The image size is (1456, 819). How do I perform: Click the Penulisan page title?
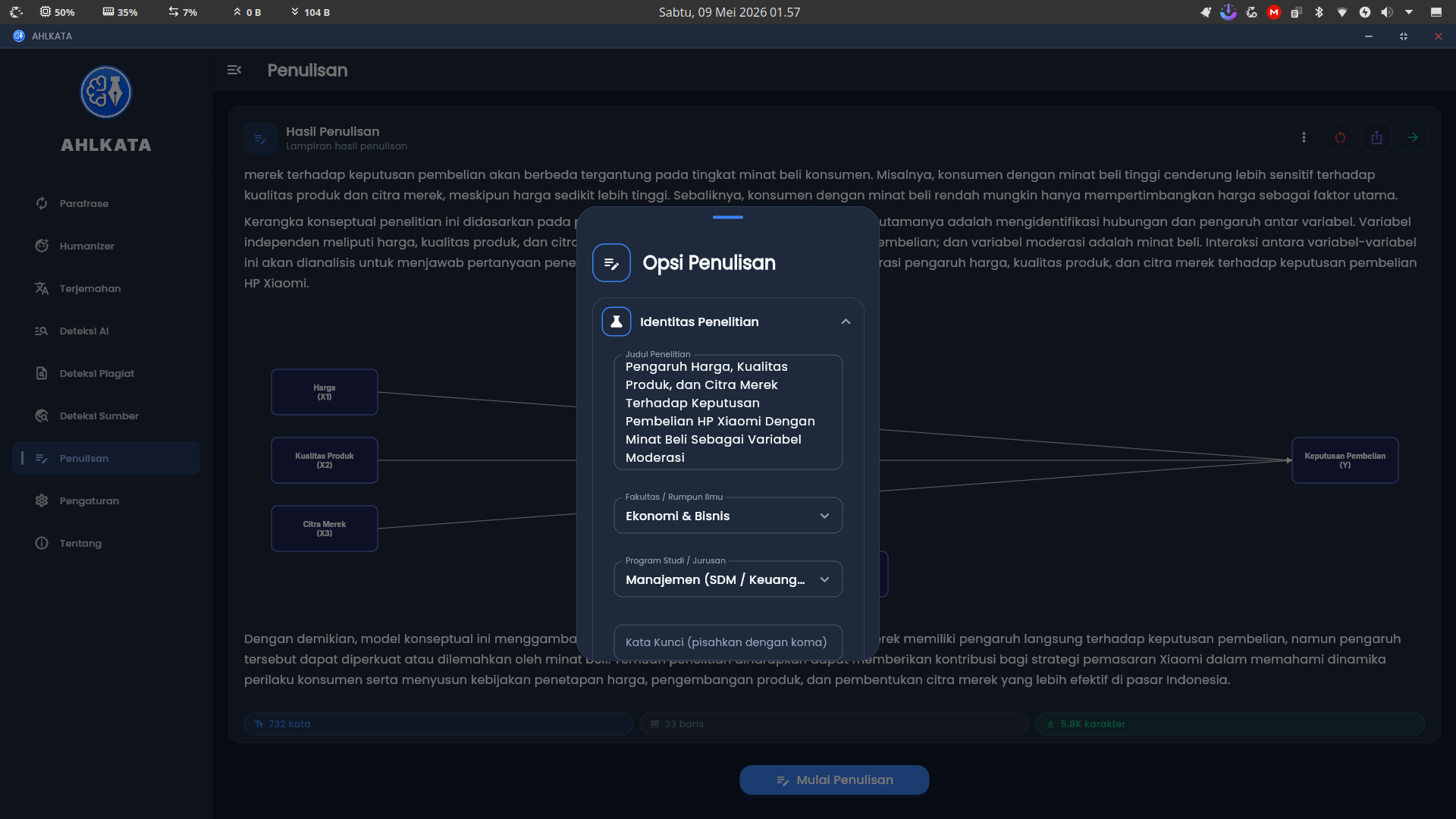pyautogui.click(x=307, y=70)
